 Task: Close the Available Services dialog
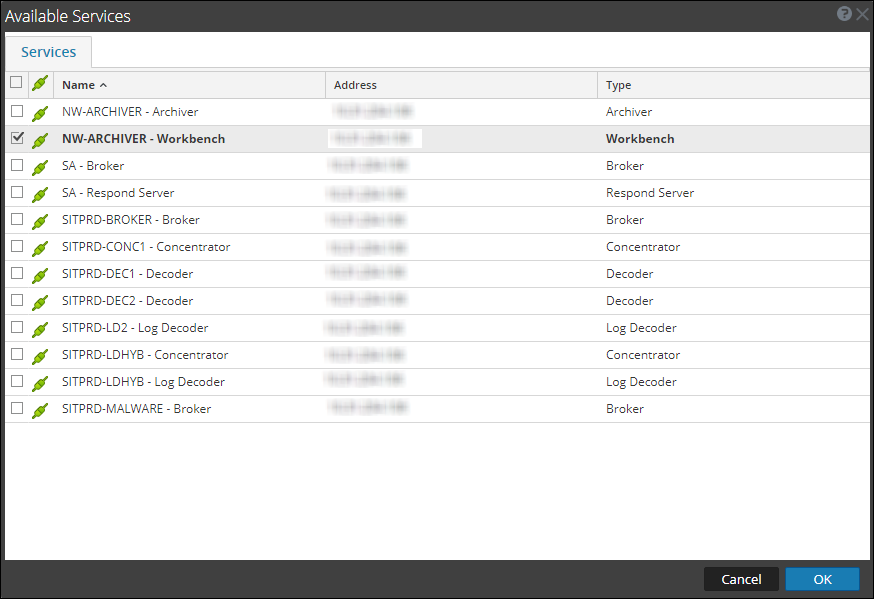point(862,15)
